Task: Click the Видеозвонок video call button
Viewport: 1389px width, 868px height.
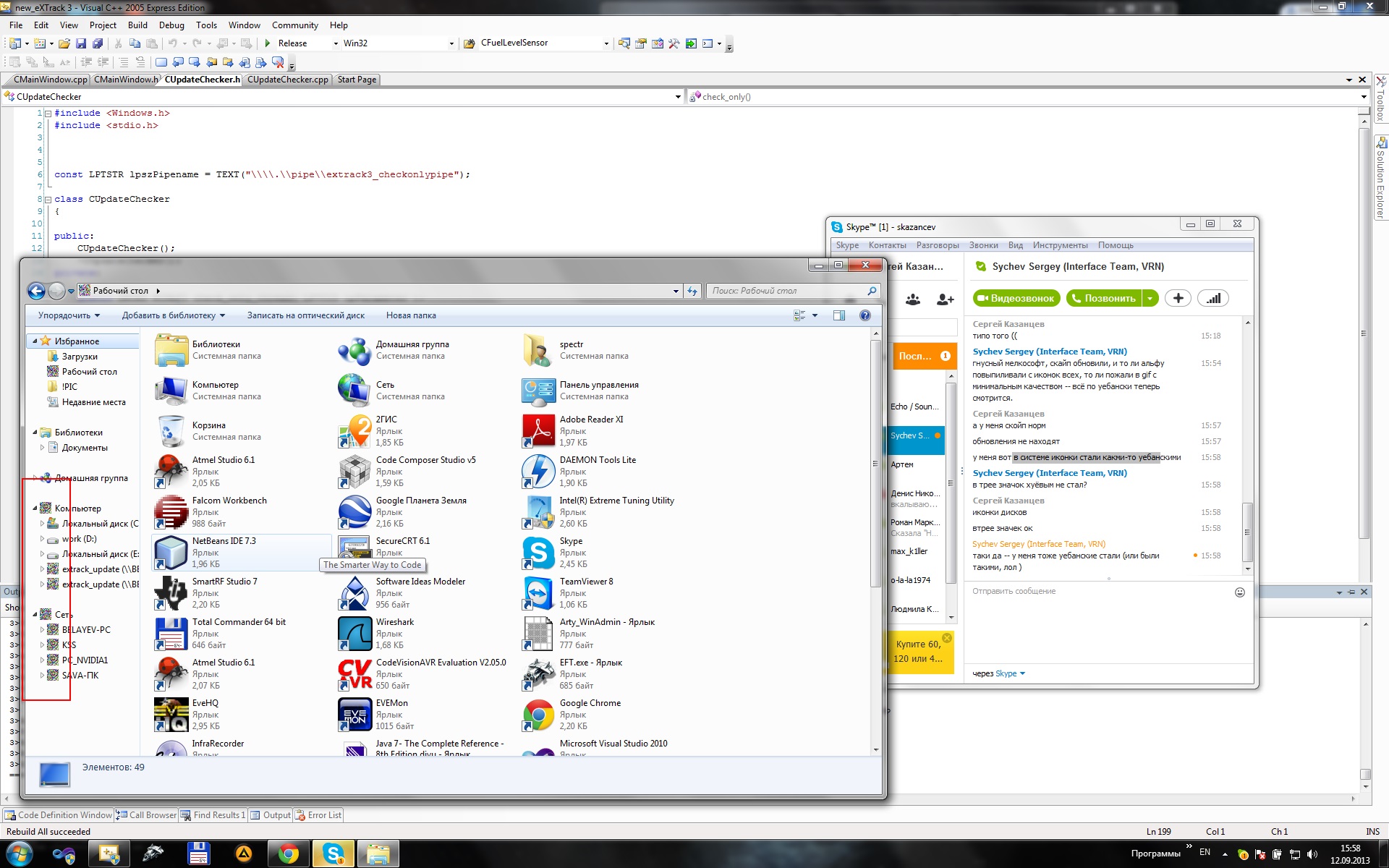Action: point(1016,298)
